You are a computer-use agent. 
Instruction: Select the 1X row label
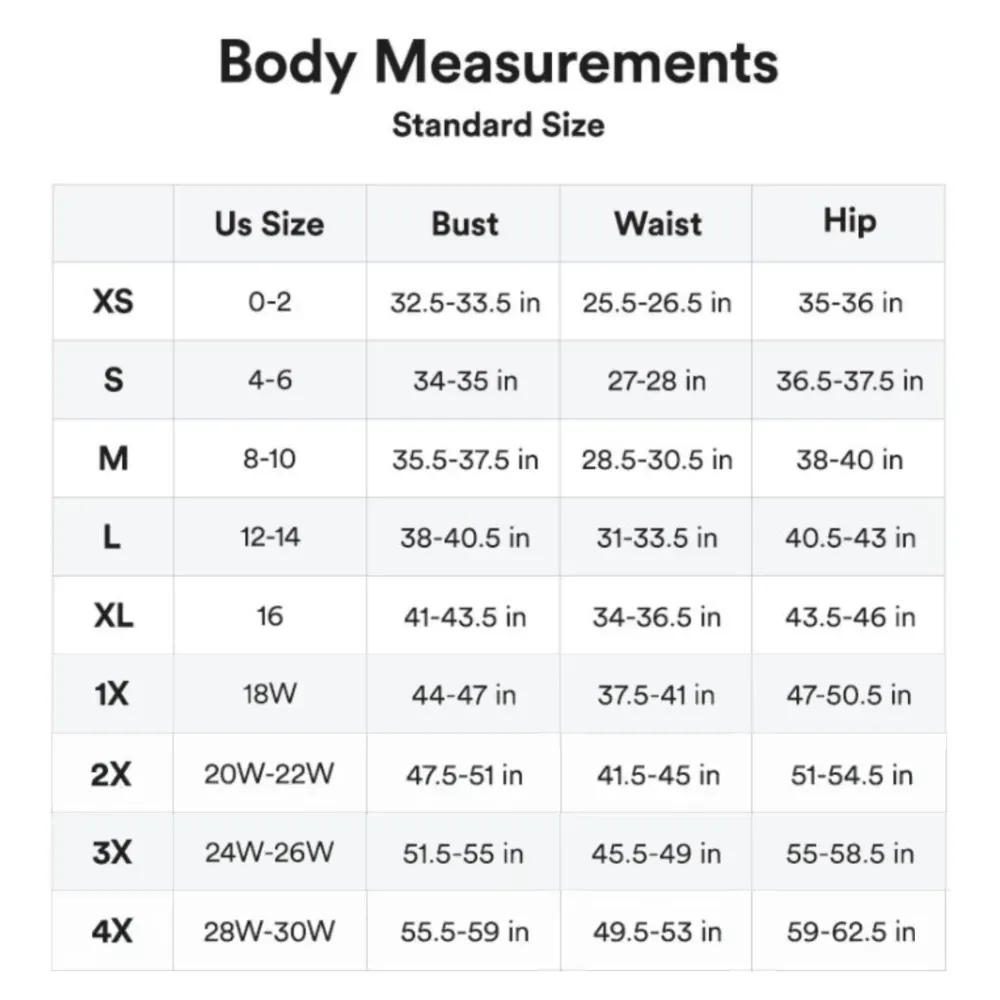(x=112, y=694)
